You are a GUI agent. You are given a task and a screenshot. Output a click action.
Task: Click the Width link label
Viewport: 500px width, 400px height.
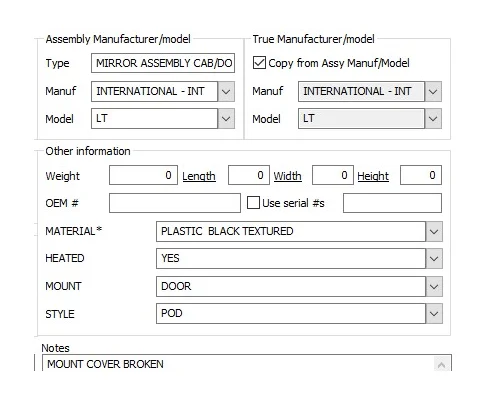click(287, 176)
